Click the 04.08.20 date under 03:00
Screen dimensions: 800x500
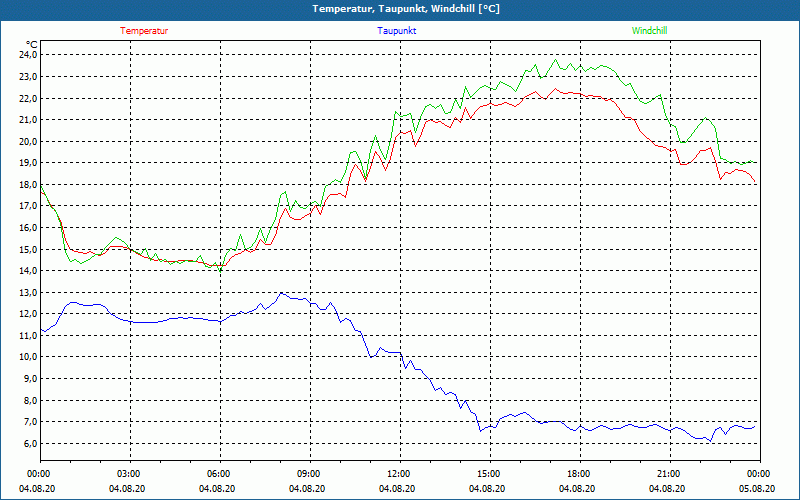click(x=127, y=488)
